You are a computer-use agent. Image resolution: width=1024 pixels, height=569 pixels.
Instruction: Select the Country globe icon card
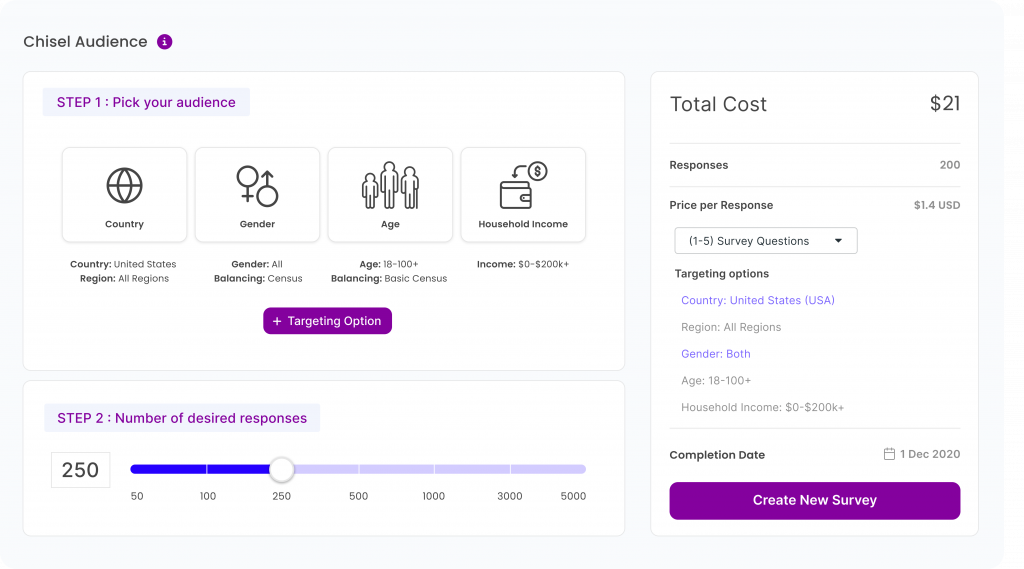(124, 195)
